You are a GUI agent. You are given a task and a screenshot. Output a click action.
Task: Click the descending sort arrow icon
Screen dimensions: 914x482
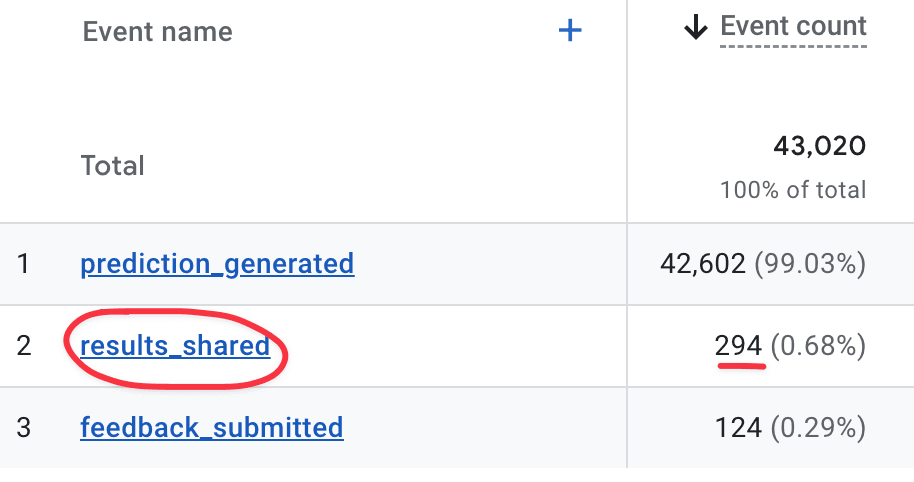(695, 28)
